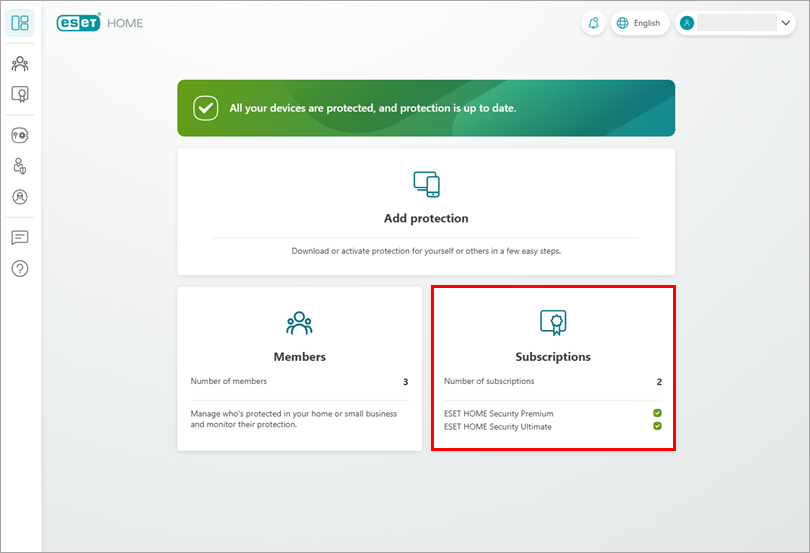The image size is (810, 553).
Task: Click the checkmark icon in protection banner
Action: (206, 108)
